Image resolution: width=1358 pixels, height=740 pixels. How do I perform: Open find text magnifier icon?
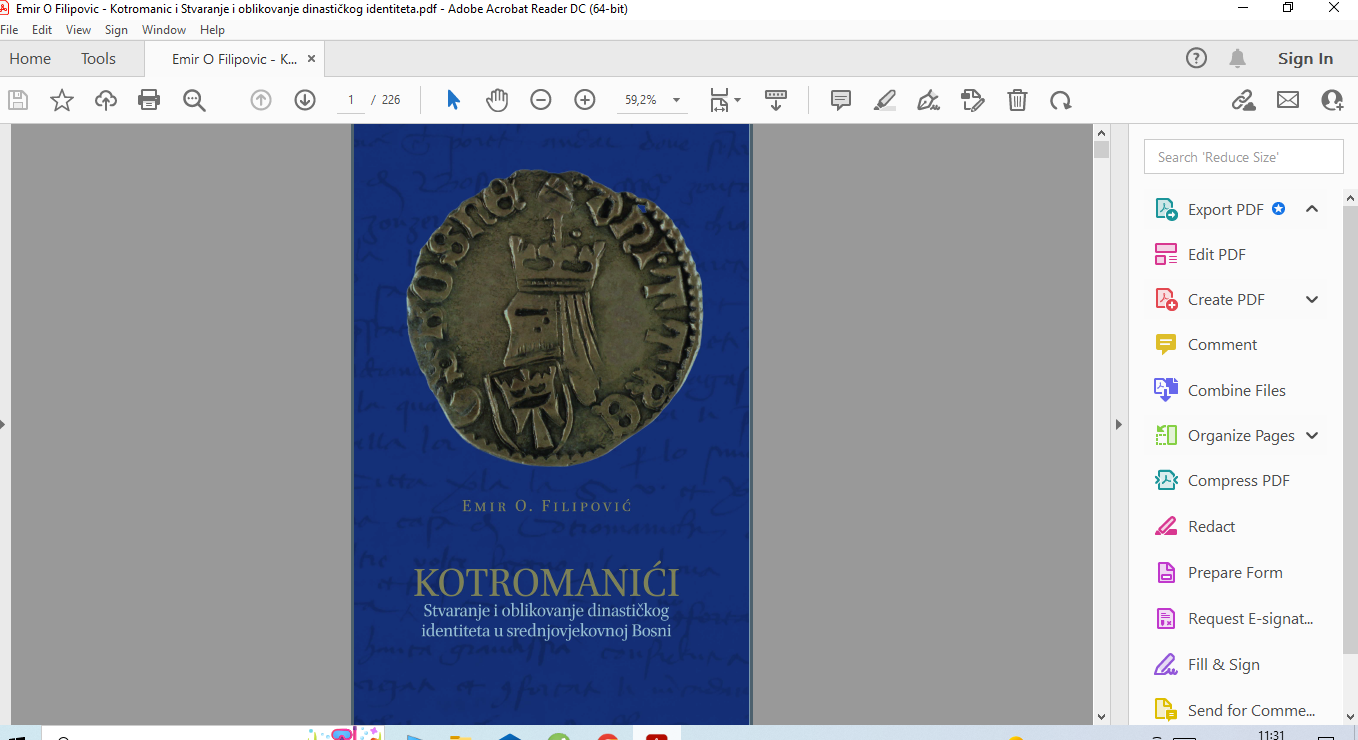click(194, 100)
